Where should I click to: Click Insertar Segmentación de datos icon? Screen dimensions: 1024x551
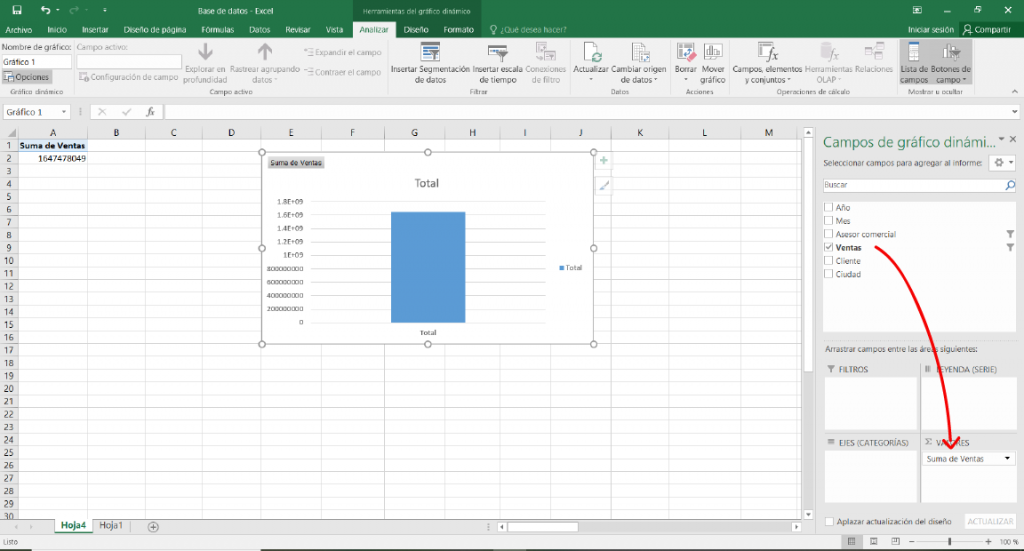coord(430,53)
